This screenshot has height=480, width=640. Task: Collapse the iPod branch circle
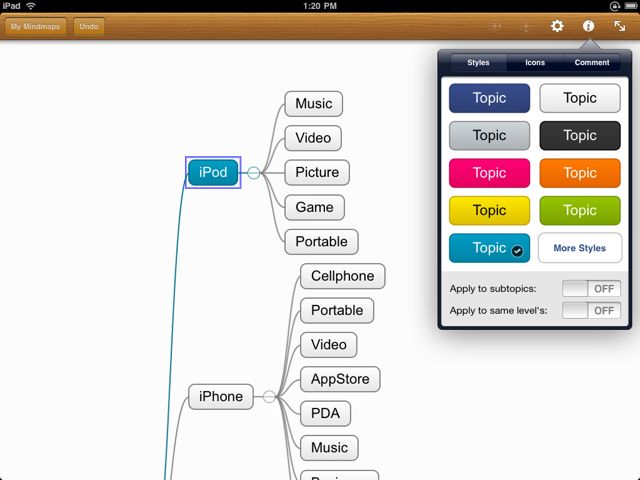pyautogui.click(x=253, y=173)
